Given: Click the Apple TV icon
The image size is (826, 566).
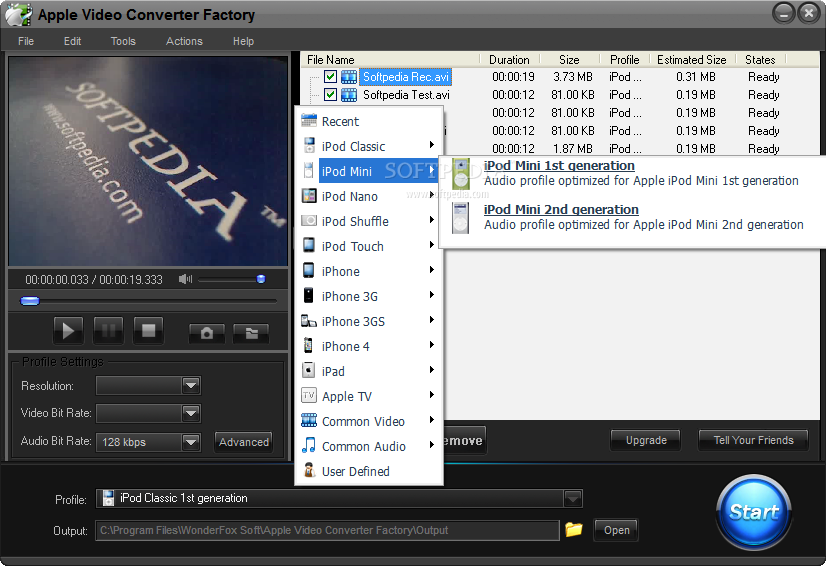Looking at the screenshot, I should click(x=309, y=395).
